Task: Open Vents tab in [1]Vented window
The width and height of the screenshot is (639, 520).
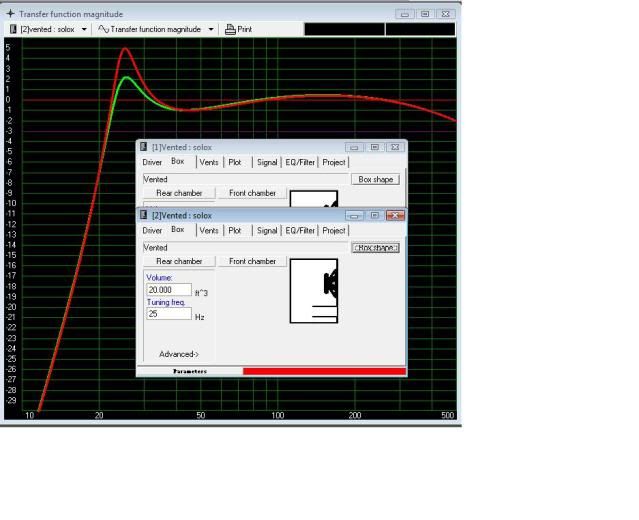Action: pyautogui.click(x=209, y=162)
